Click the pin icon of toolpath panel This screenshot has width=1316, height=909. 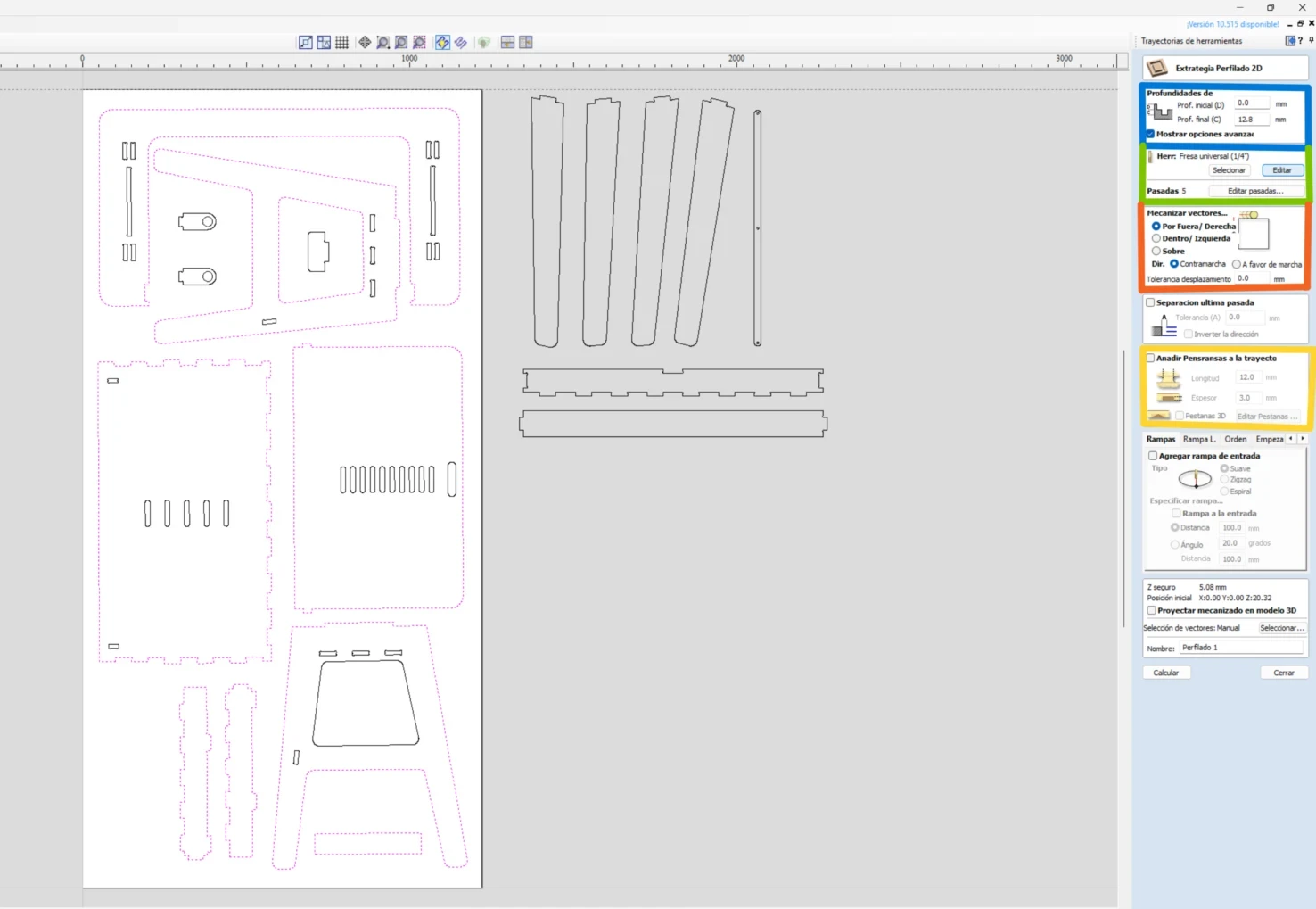1311,40
